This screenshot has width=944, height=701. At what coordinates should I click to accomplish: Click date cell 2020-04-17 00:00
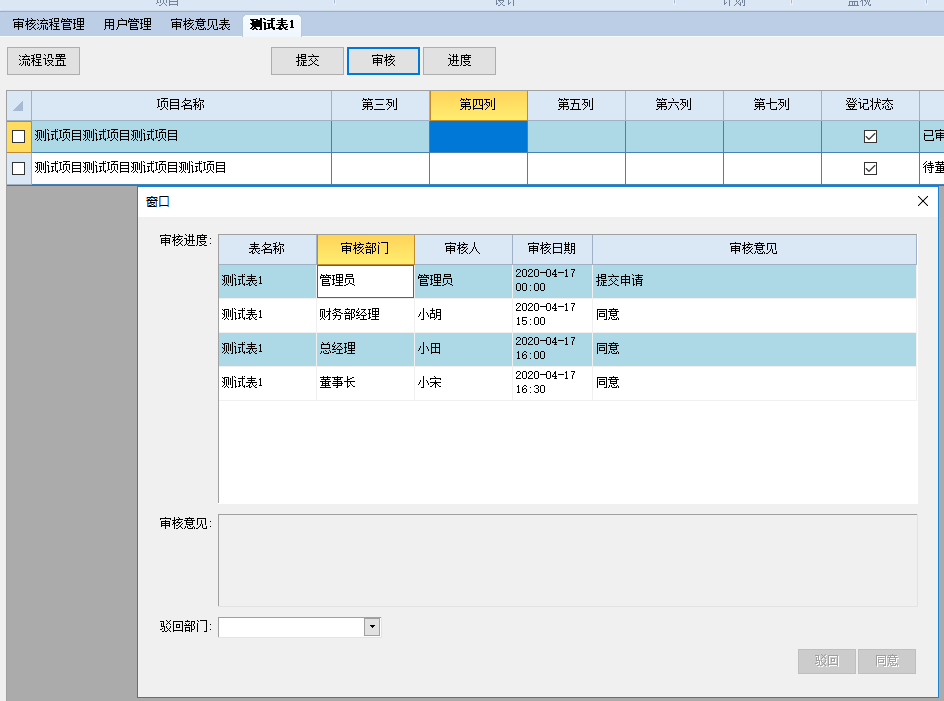(552, 281)
